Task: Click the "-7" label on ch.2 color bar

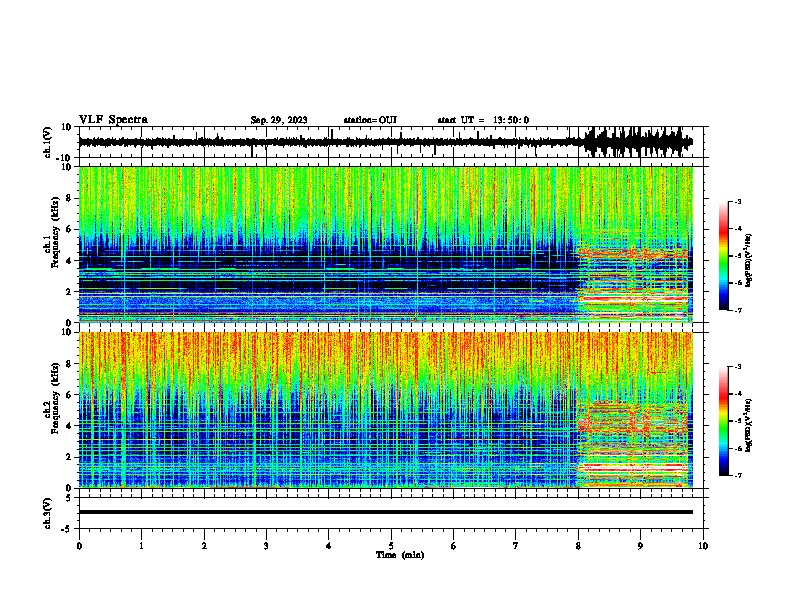Action: 738,475
